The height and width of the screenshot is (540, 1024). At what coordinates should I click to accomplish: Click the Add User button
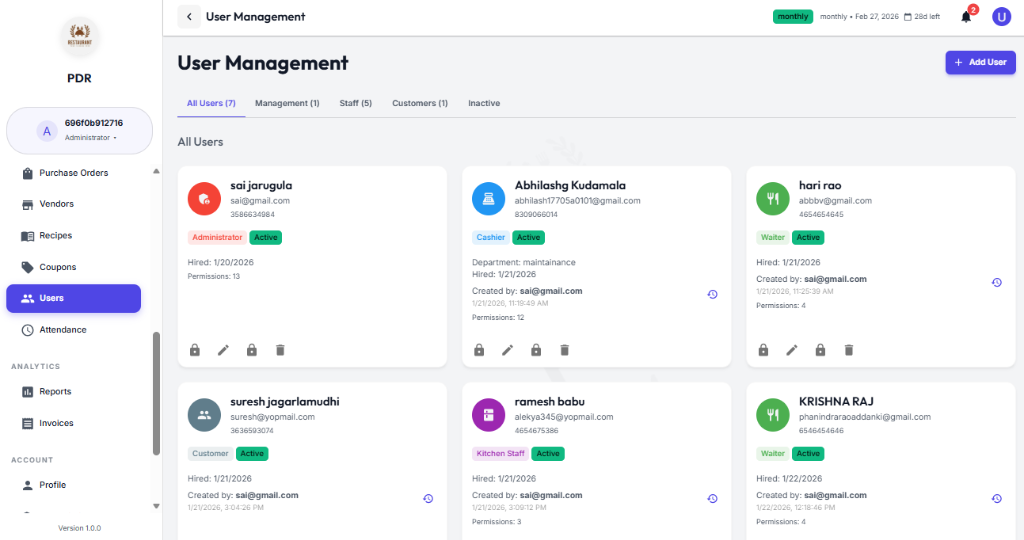pos(980,62)
